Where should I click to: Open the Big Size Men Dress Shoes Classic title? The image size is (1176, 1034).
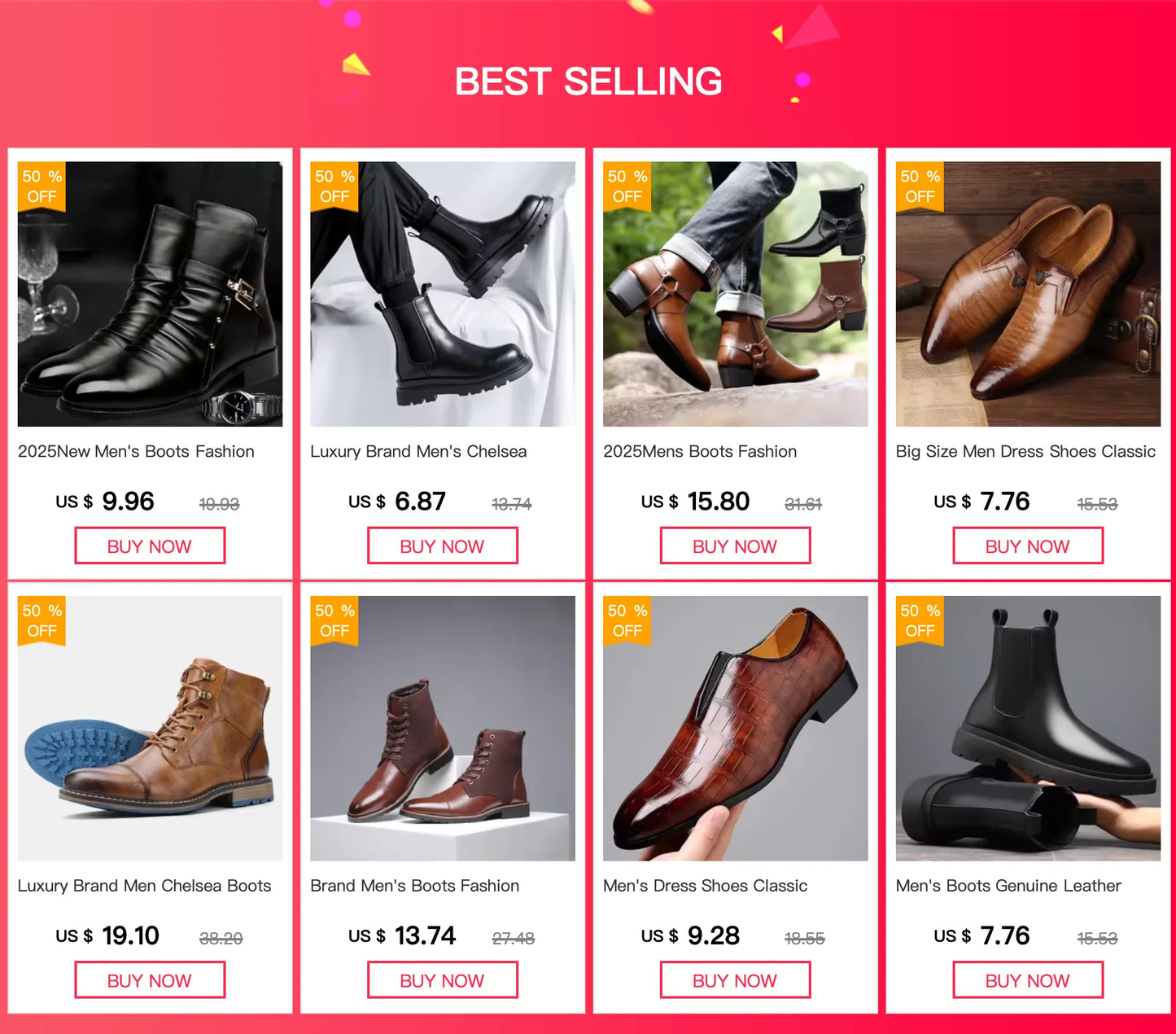[x=1025, y=451]
